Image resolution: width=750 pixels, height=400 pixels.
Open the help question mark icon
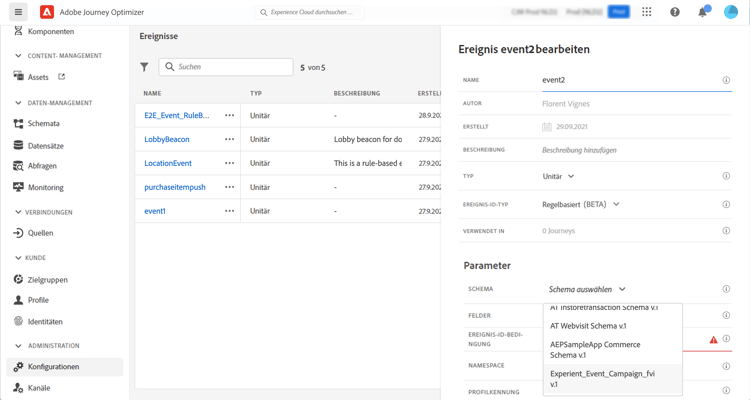click(674, 12)
